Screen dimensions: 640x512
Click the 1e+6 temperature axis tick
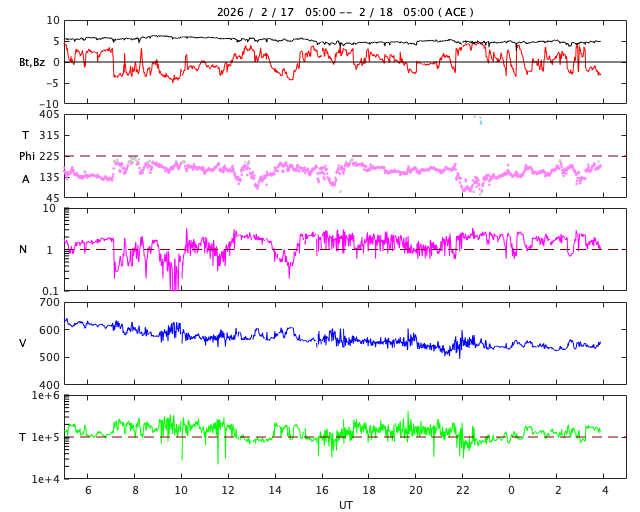46,396
